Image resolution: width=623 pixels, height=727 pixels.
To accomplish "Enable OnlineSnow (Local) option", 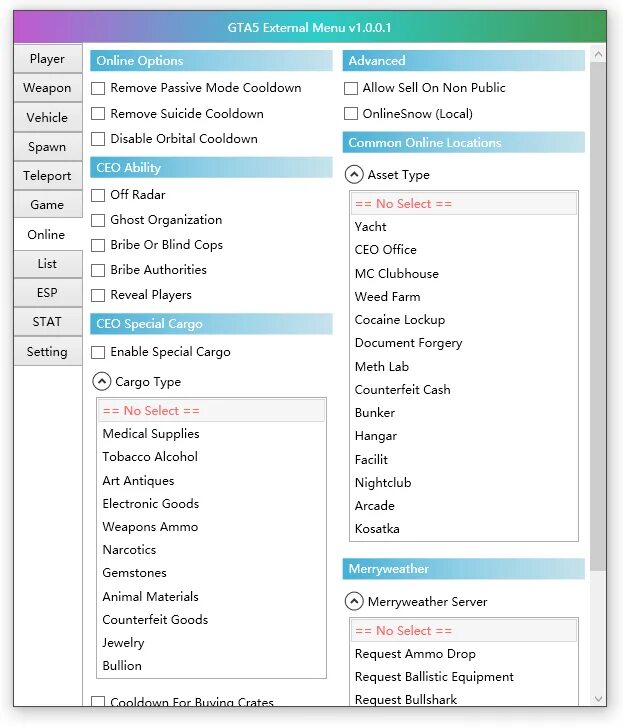I will coord(351,114).
